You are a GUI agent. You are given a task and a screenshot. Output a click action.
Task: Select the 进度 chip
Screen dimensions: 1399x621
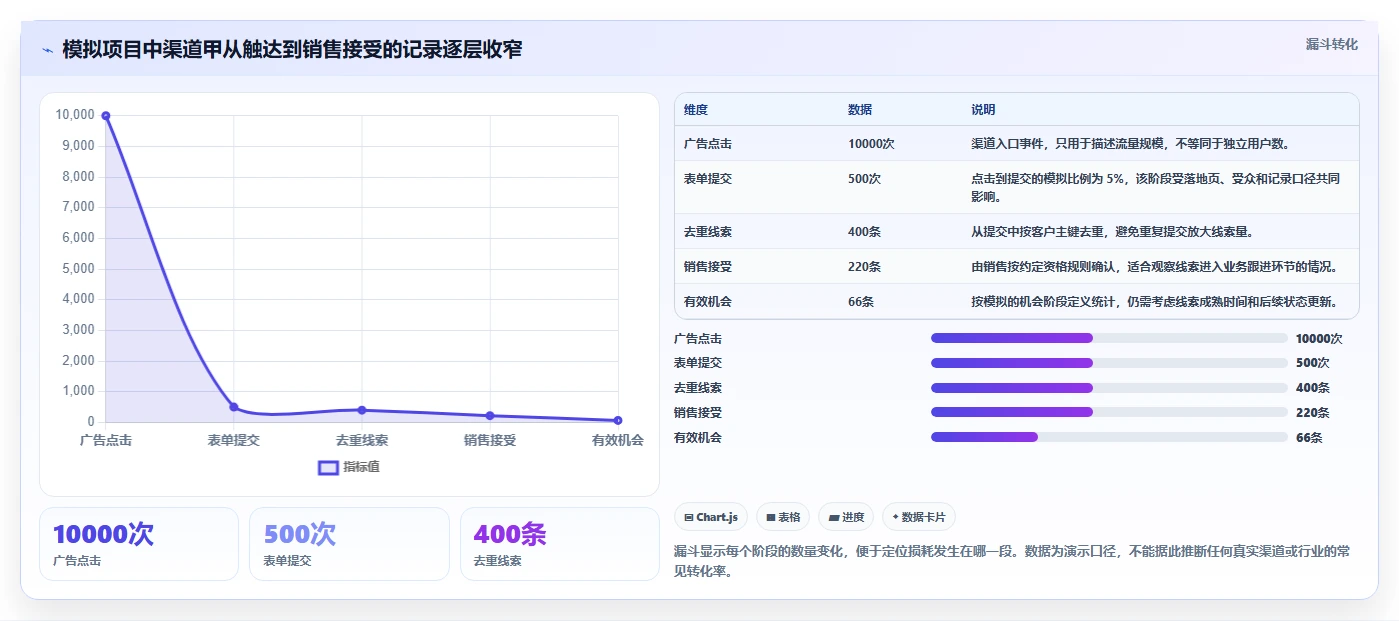pos(846,517)
